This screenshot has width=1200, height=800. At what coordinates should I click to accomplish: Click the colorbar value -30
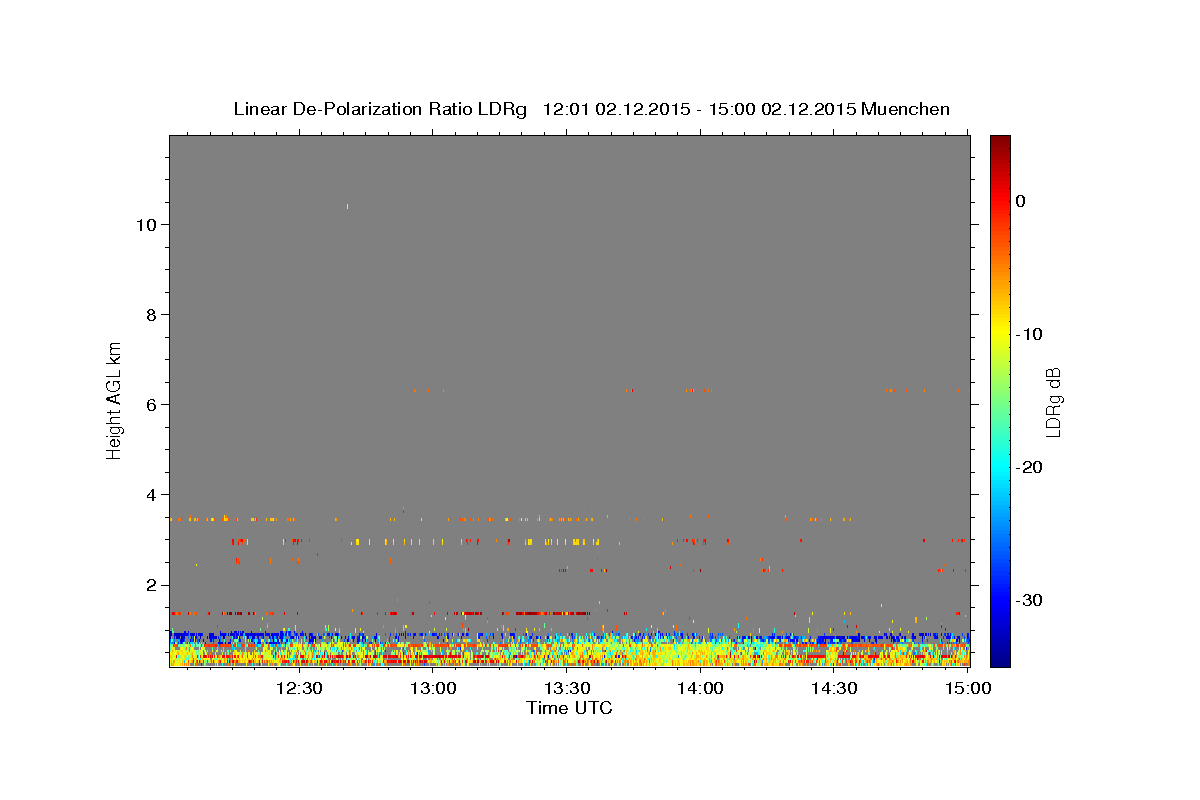tap(1029, 600)
